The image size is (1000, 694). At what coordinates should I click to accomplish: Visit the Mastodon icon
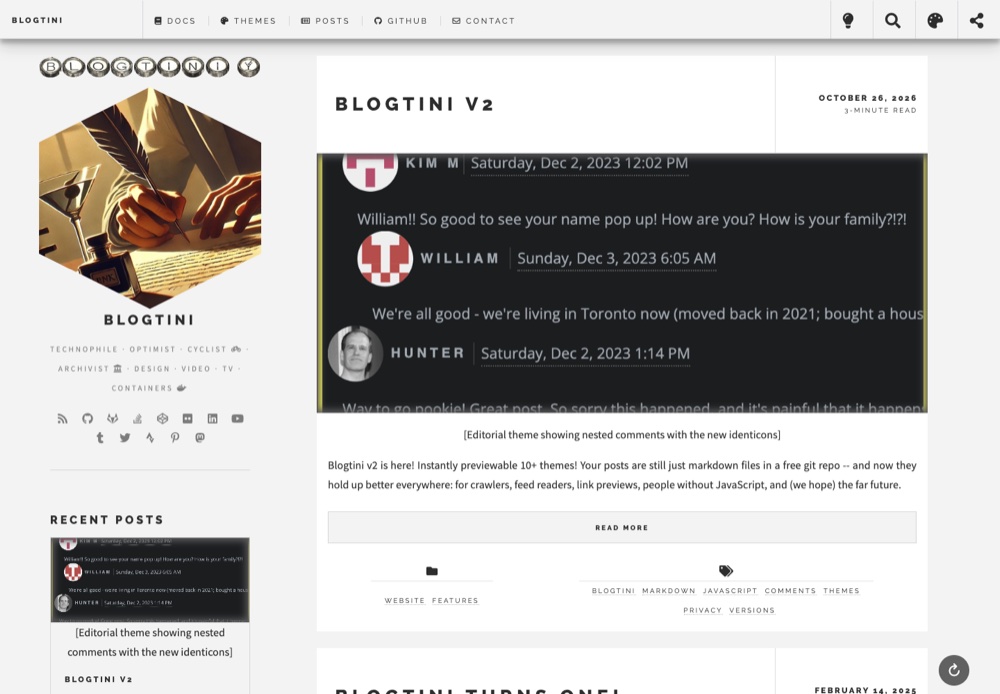coord(200,438)
